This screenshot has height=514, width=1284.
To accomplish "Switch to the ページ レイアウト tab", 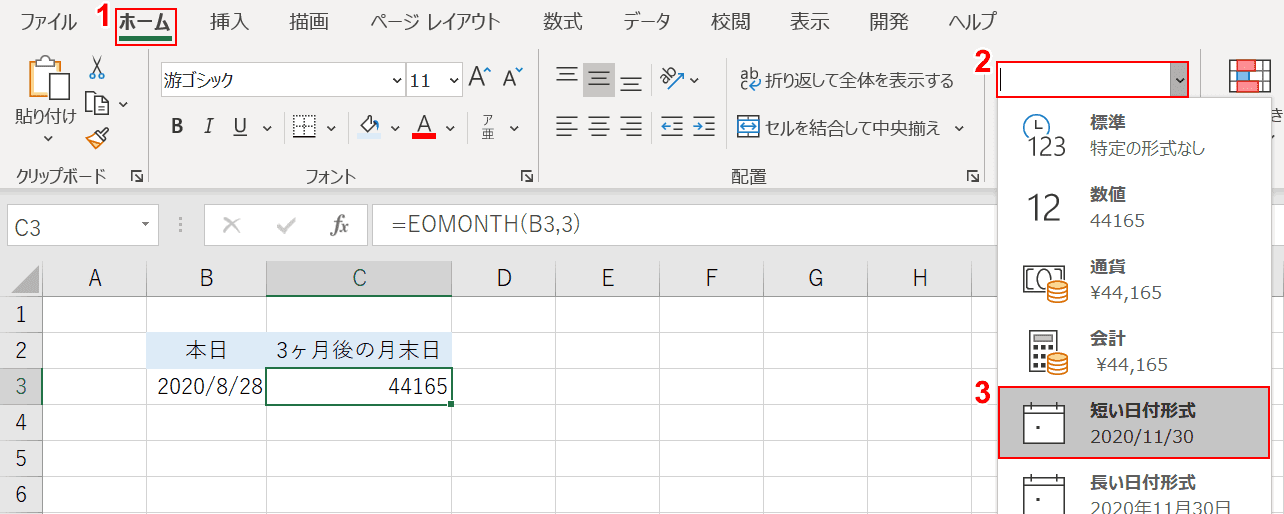I will click(435, 21).
